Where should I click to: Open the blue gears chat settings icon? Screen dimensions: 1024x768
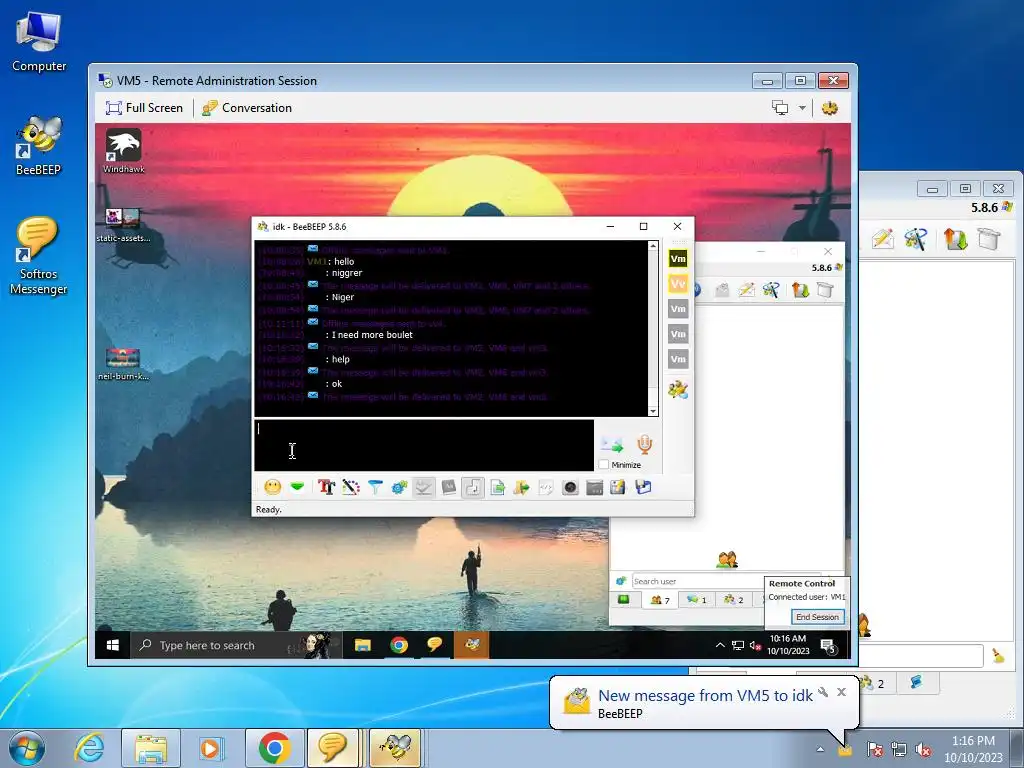click(400, 487)
